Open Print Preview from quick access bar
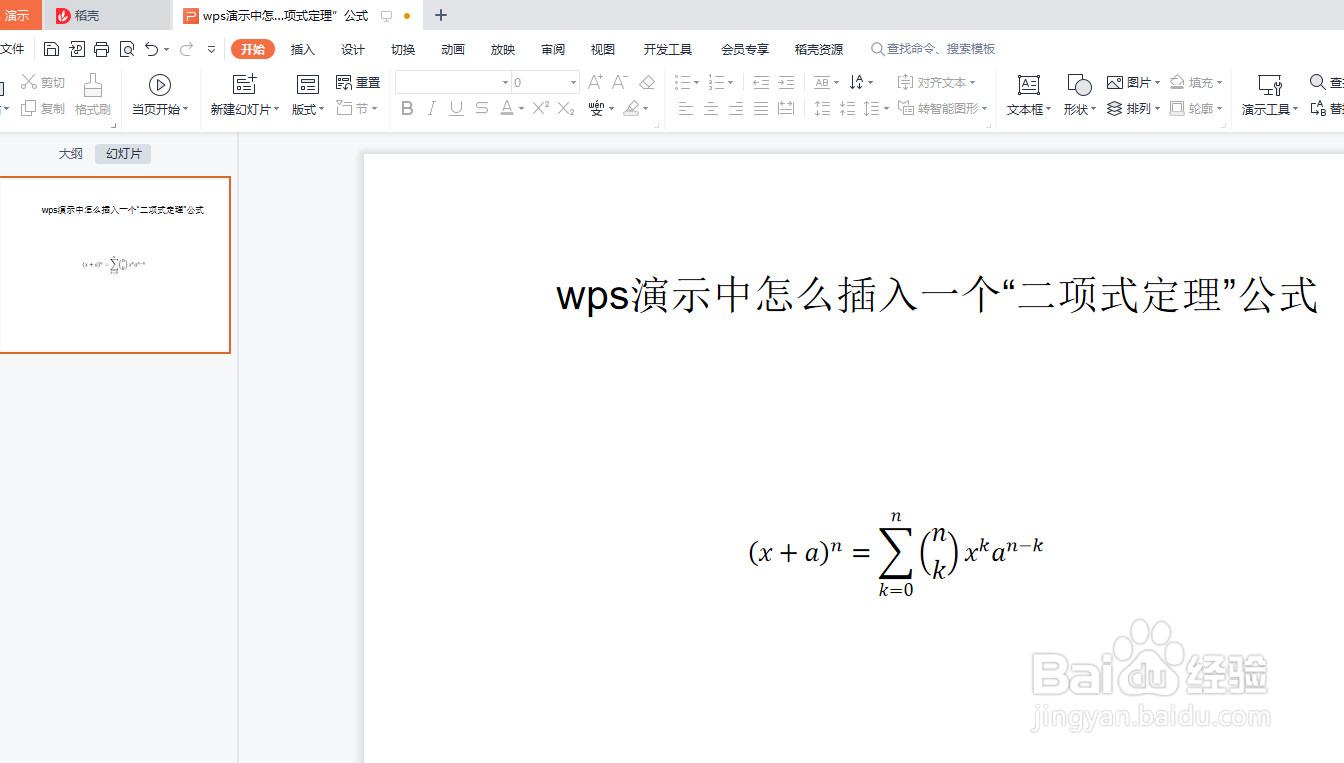The width and height of the screenshot is (1344, 763). [127, 49]
